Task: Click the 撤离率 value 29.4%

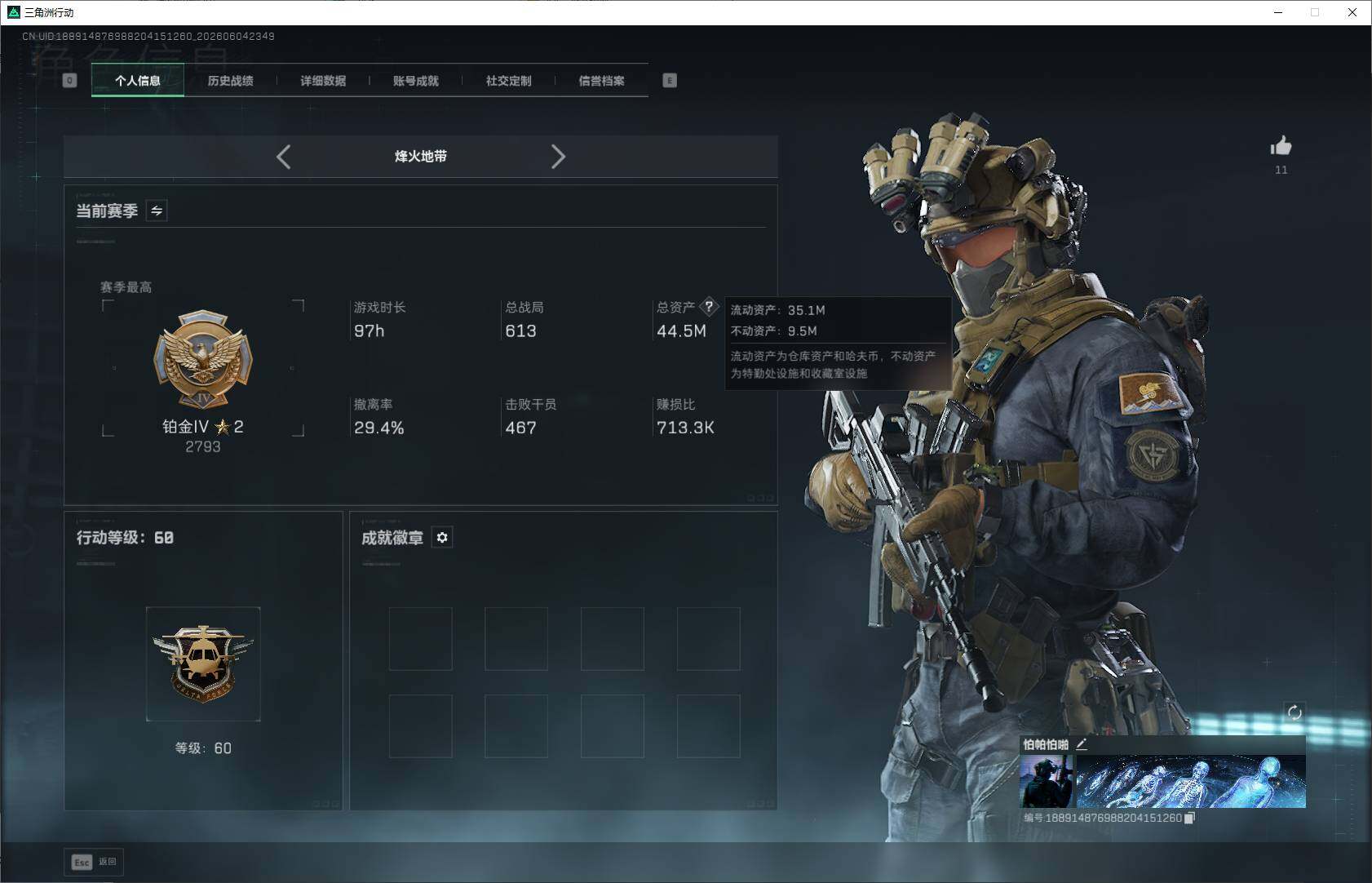Action: pyautogui.click(x=378, y=428)
